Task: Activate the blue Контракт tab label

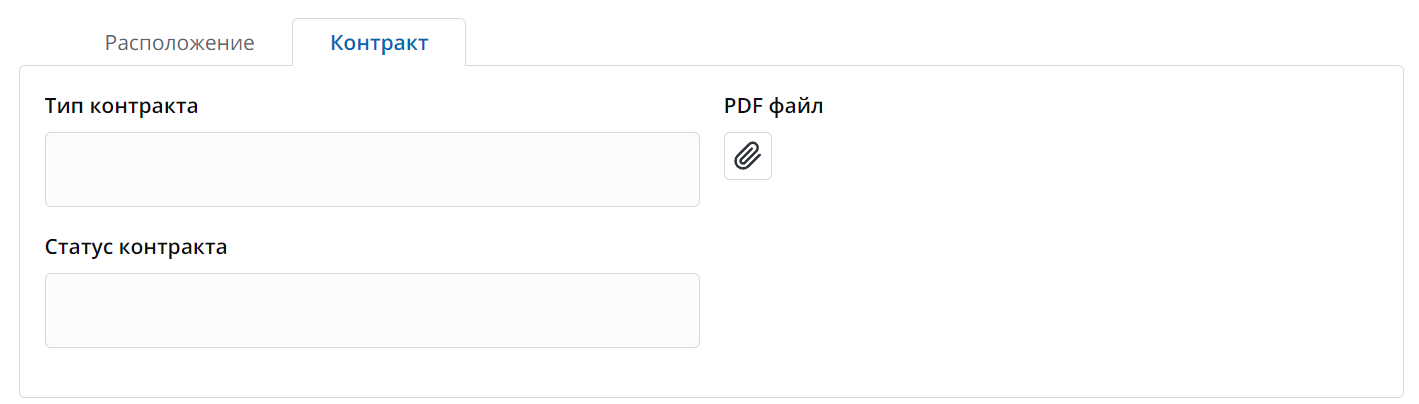Action: click(379, 43)
